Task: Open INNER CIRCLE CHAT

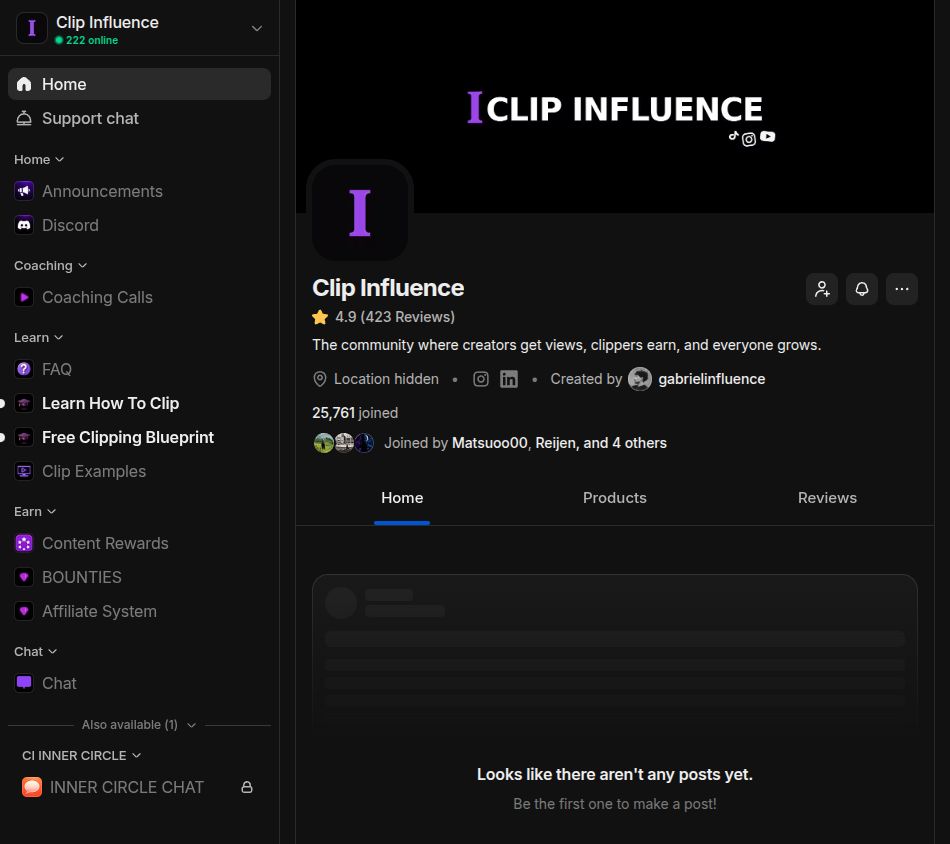Action: 139,787
